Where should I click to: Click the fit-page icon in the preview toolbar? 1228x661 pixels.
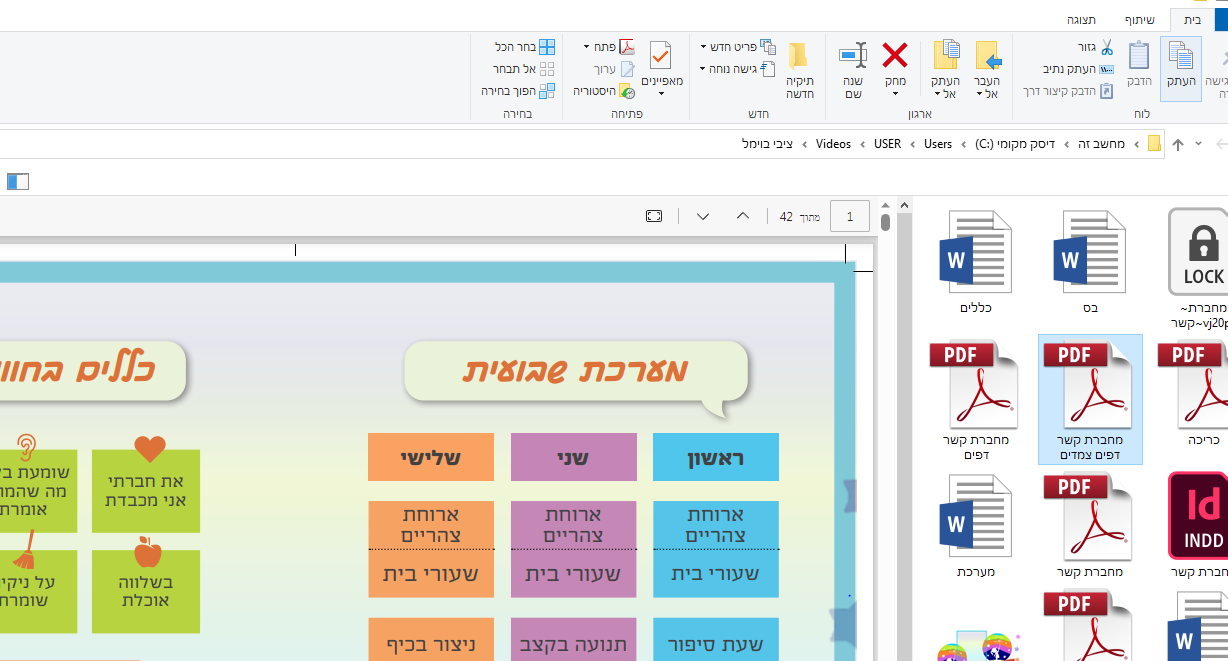(654, 216)
